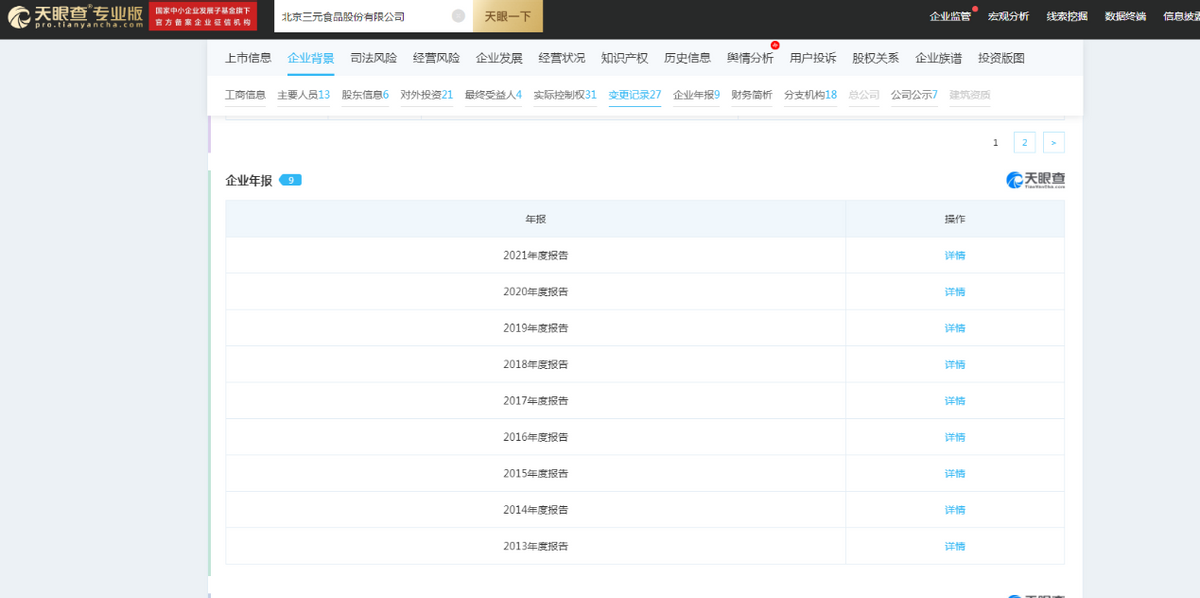Jump to the 变更记录 27 section
1200x598 pixels.
click(x=635, y=95)
